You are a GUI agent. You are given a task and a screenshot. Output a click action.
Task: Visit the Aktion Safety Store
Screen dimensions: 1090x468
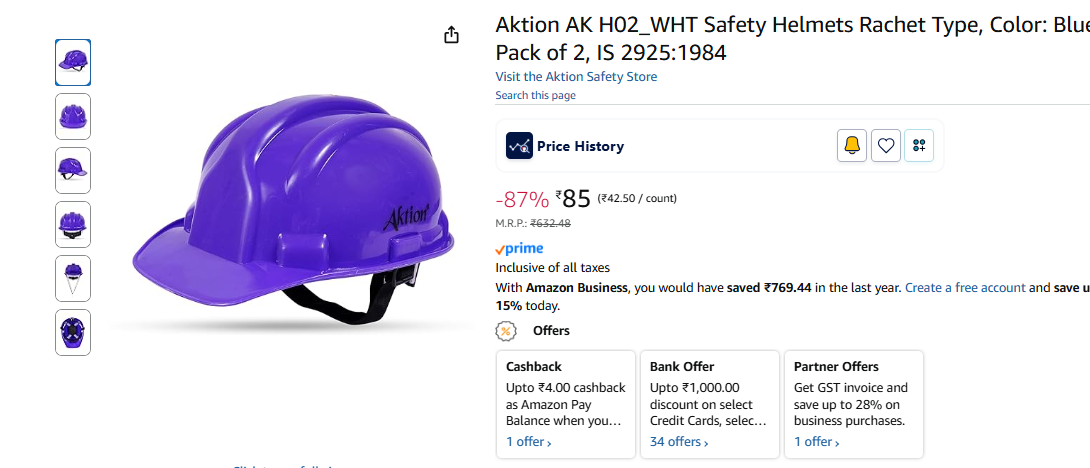(x=576, y=77)
